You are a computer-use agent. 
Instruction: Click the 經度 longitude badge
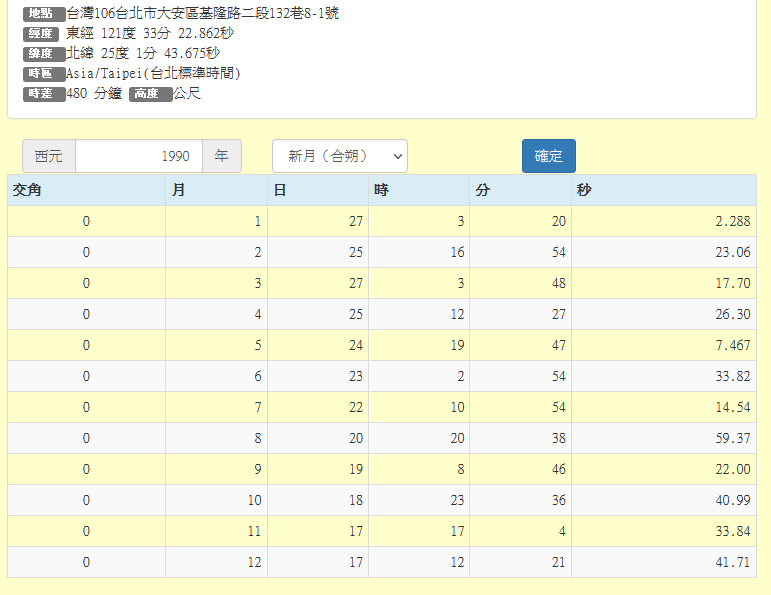click(x=43, y=34)
